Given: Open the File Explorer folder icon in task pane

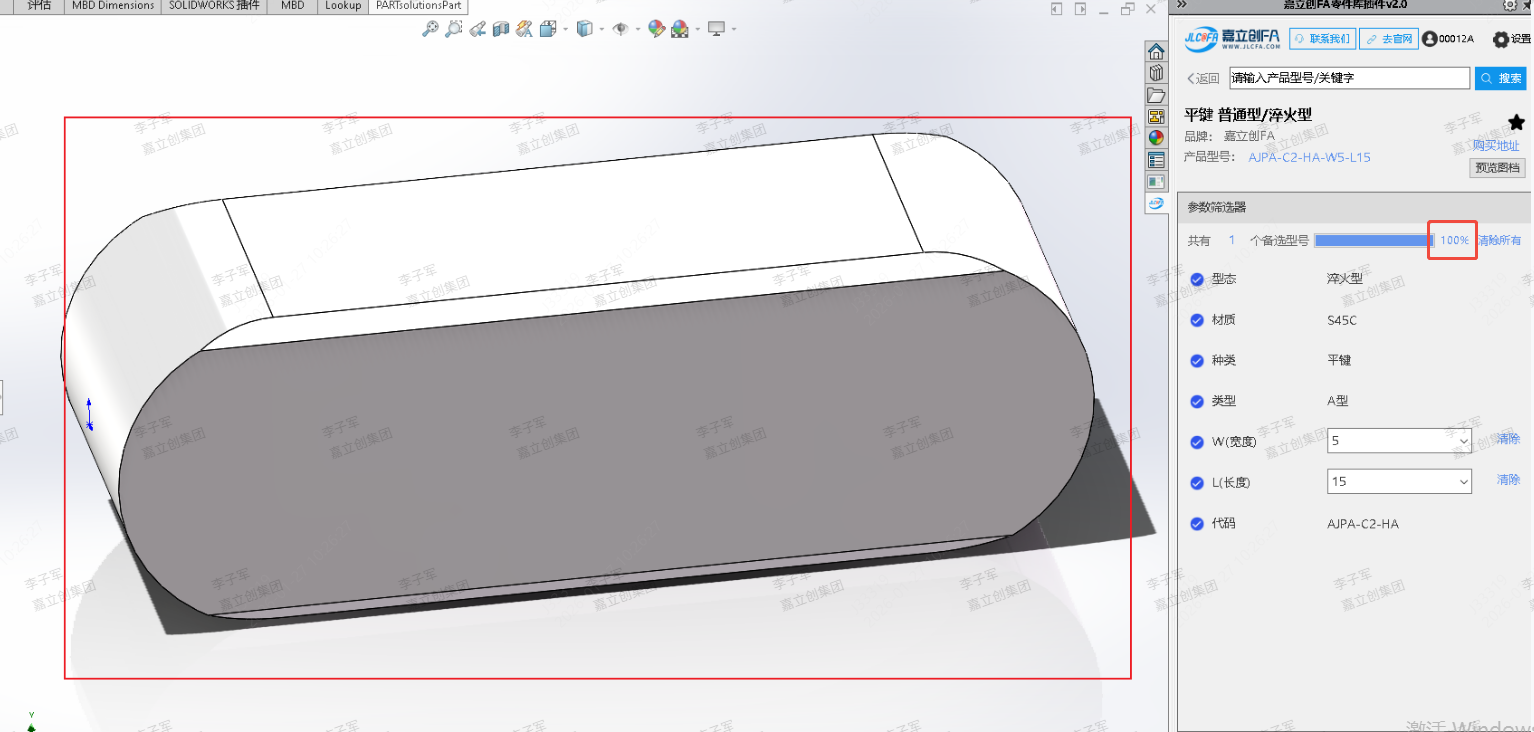Looking at the screenshot, I should [1156, 95].
